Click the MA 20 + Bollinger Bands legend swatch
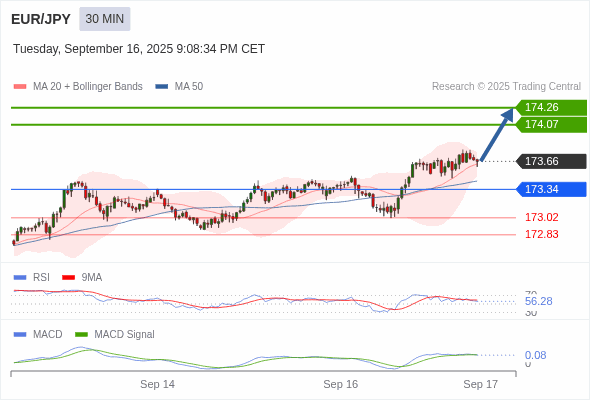The image size is (590, 400). click(20, 87)
